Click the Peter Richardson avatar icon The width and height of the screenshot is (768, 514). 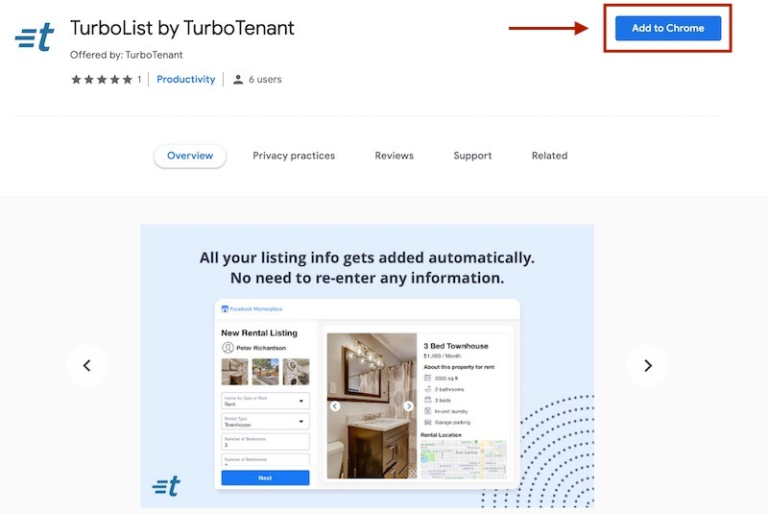point(228,348)
